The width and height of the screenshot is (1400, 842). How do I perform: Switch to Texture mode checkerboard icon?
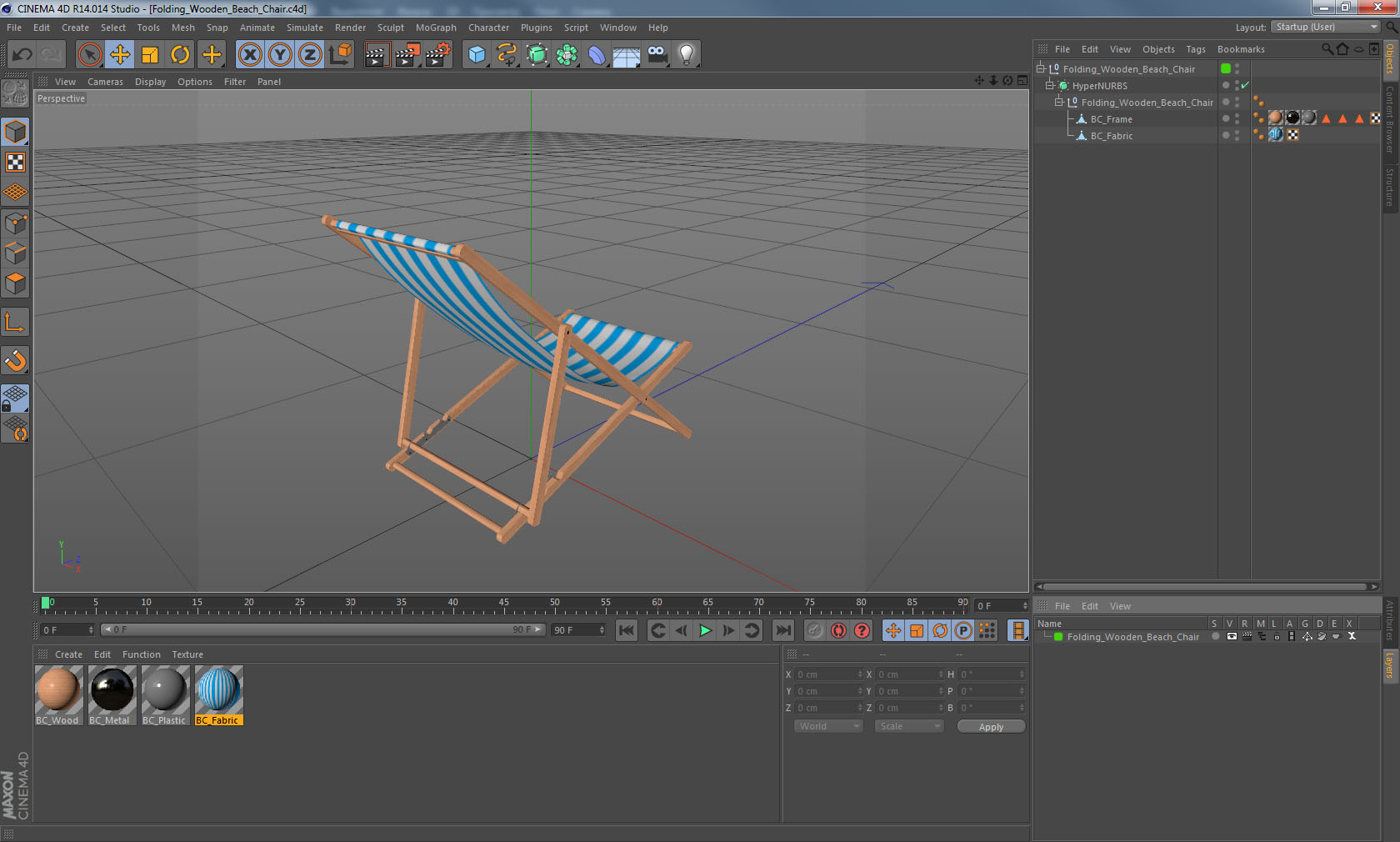click(16, 163)
